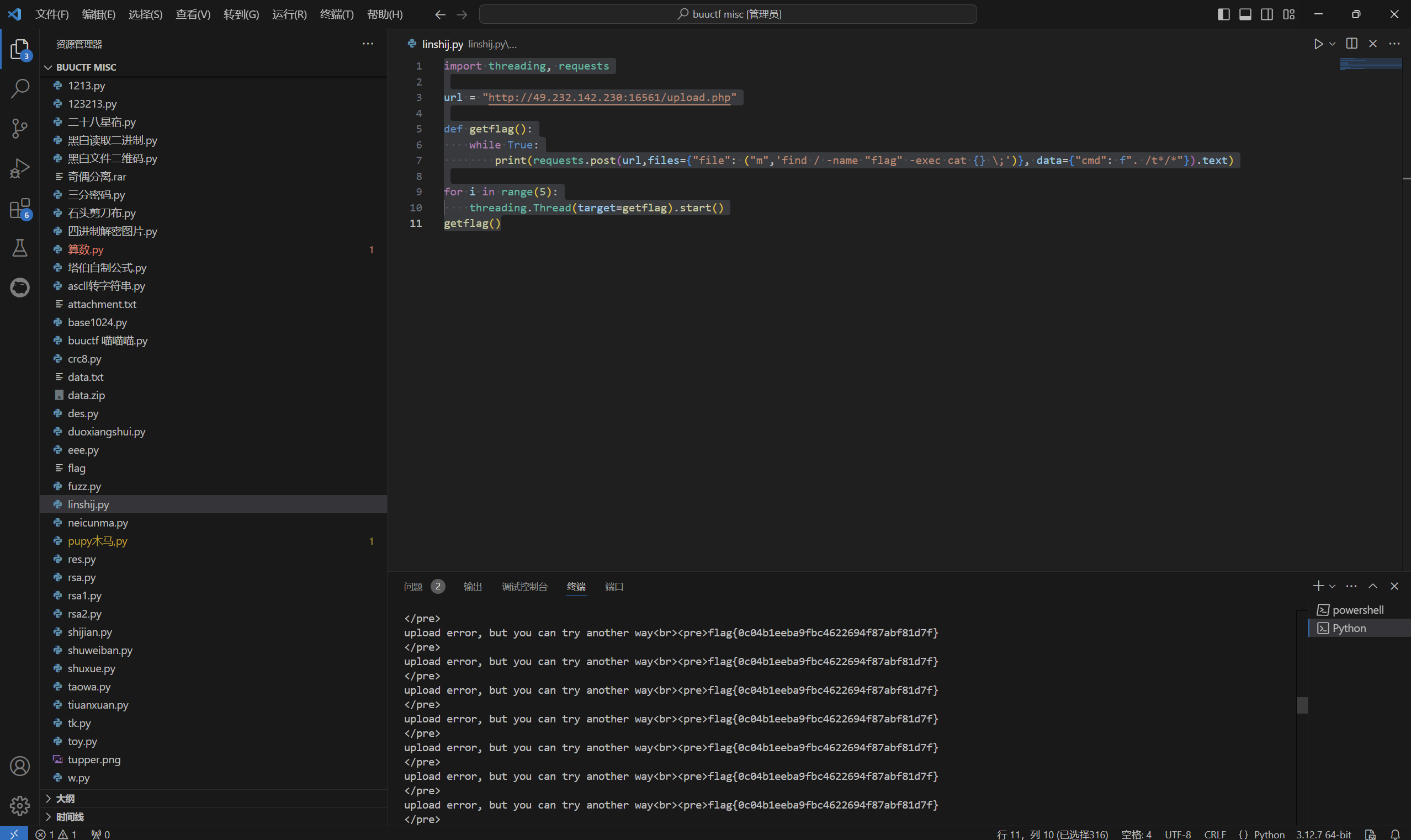Image resolution: width=1411 pixels, height=840 pixels.
Task: Switch to the 端口 ports tab
Action: pyautogui.click(x=614, y=587)
